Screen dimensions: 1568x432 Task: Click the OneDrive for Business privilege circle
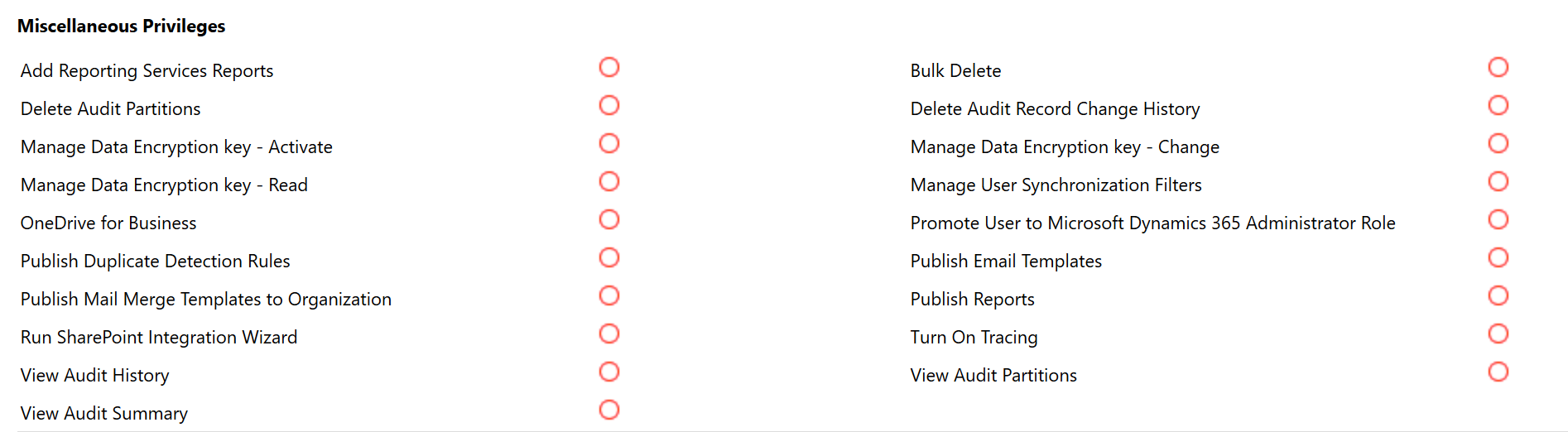coord(609,219)
